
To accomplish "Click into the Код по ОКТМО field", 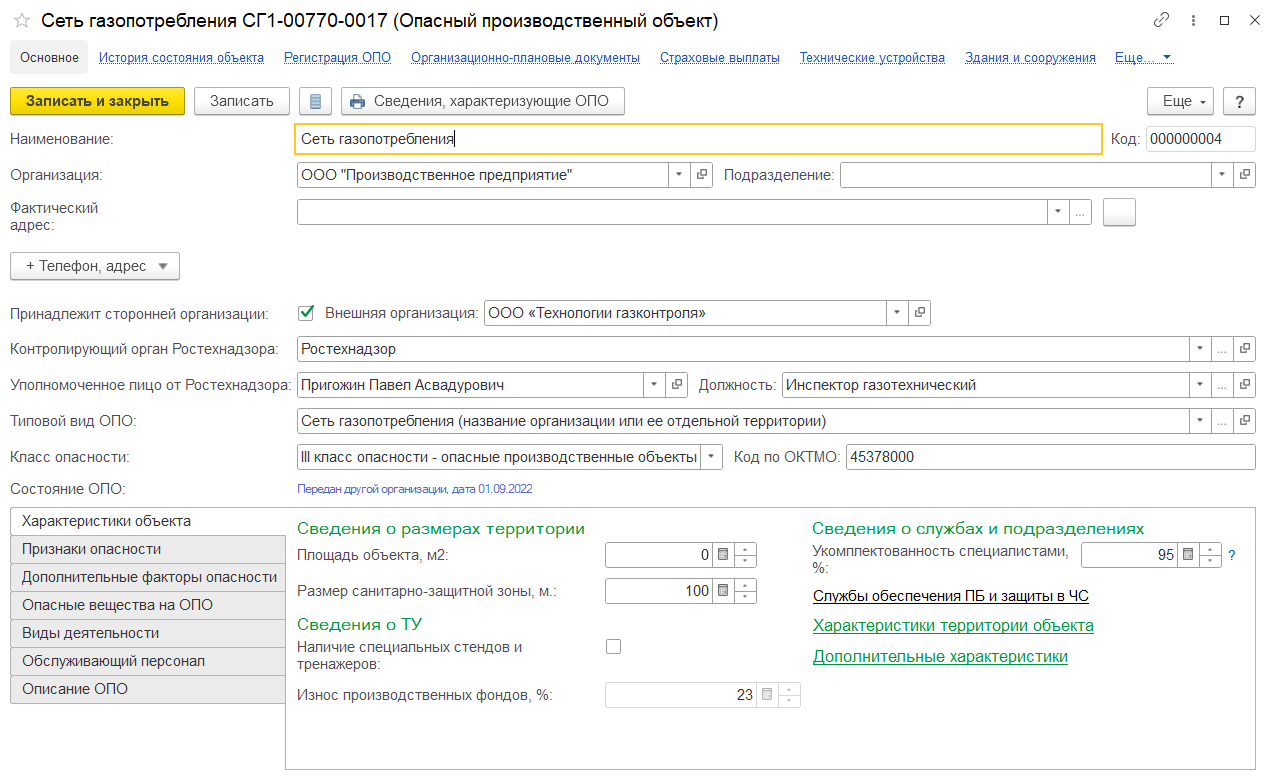I will click(x=1048, y=457).
